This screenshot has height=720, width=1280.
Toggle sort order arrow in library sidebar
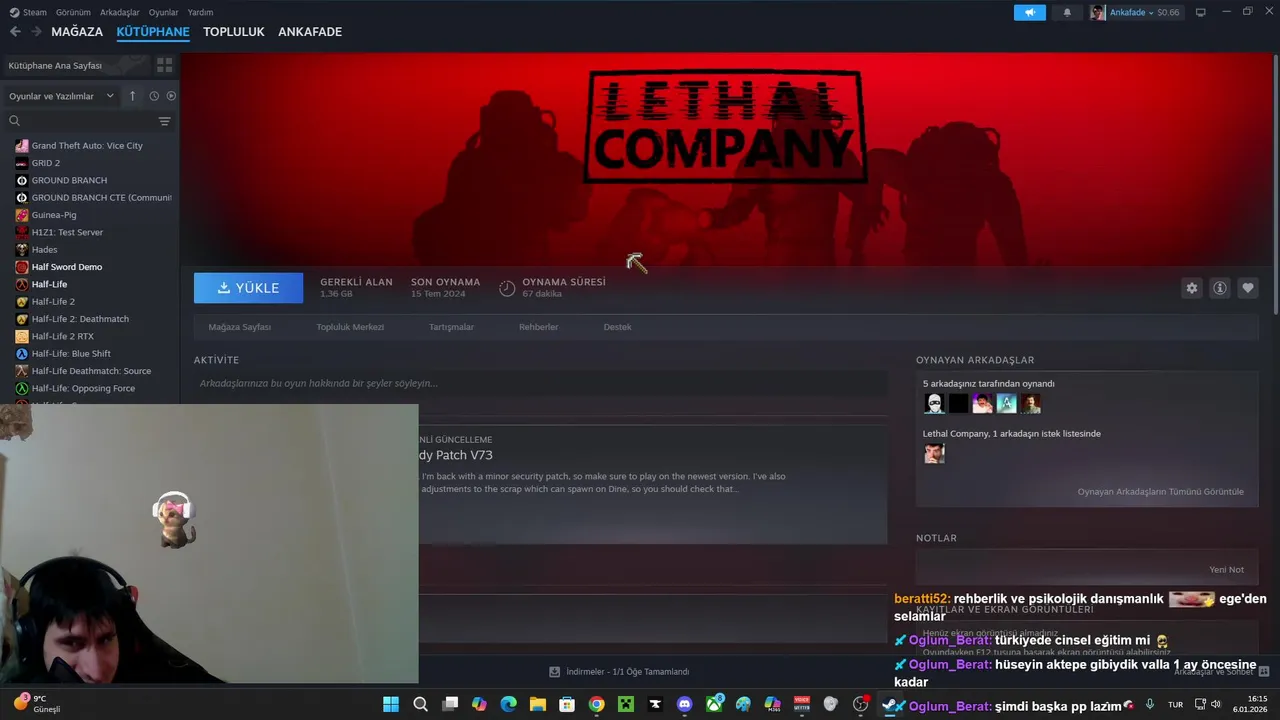[132, 96]
